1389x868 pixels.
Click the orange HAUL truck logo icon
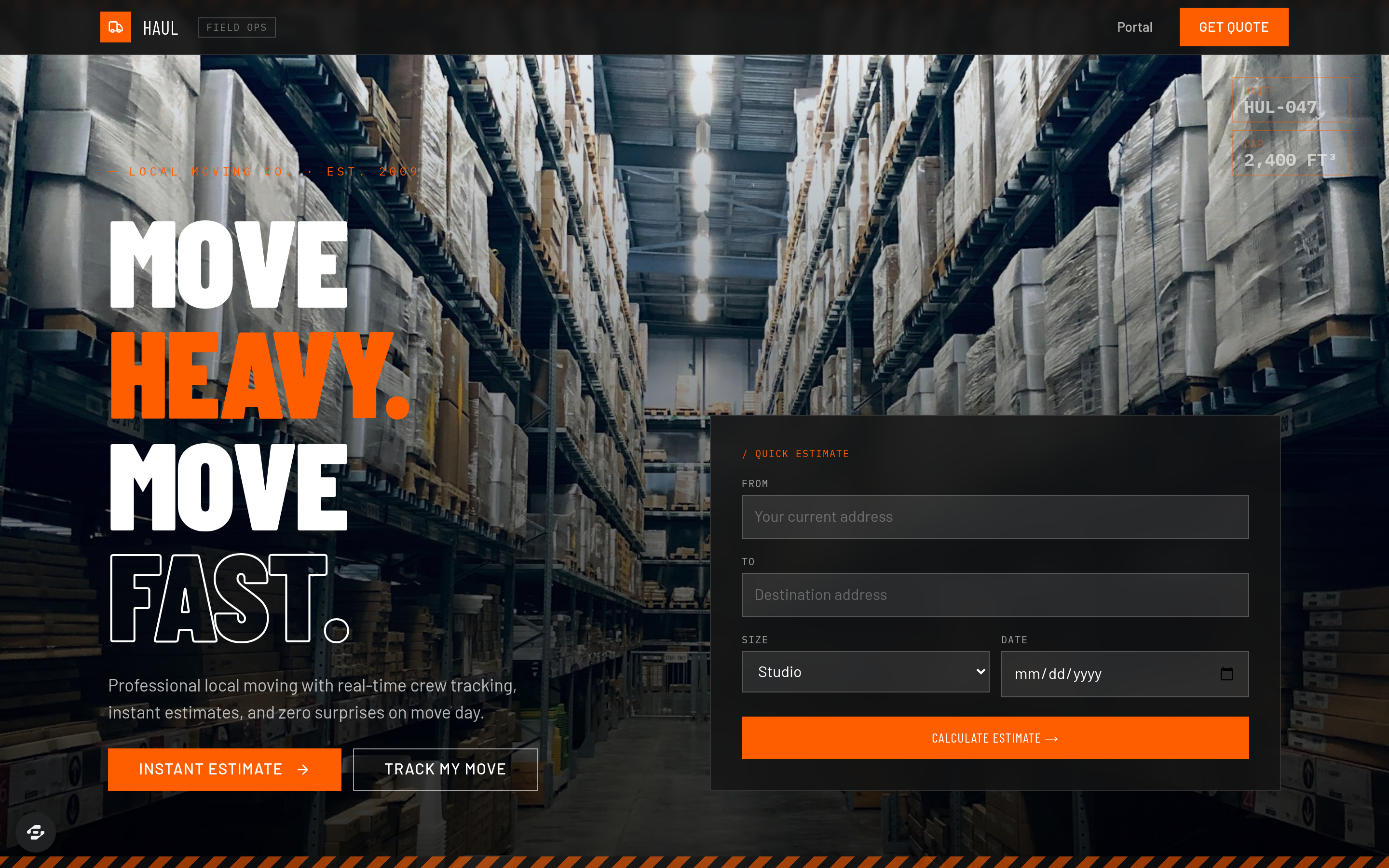click(115, 27)
